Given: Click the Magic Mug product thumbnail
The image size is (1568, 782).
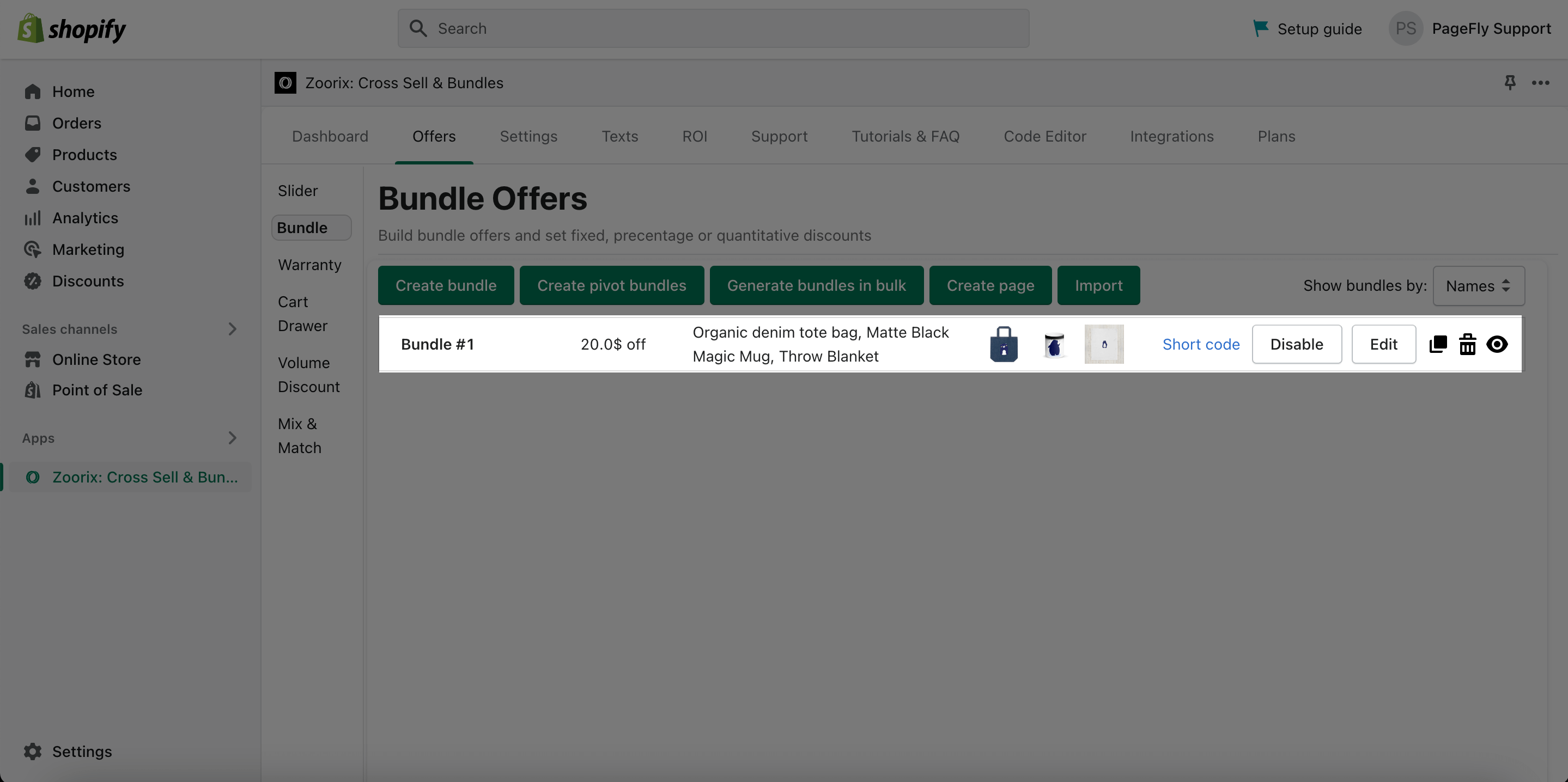Looking at the screenshot, I should click(1054, 345).
